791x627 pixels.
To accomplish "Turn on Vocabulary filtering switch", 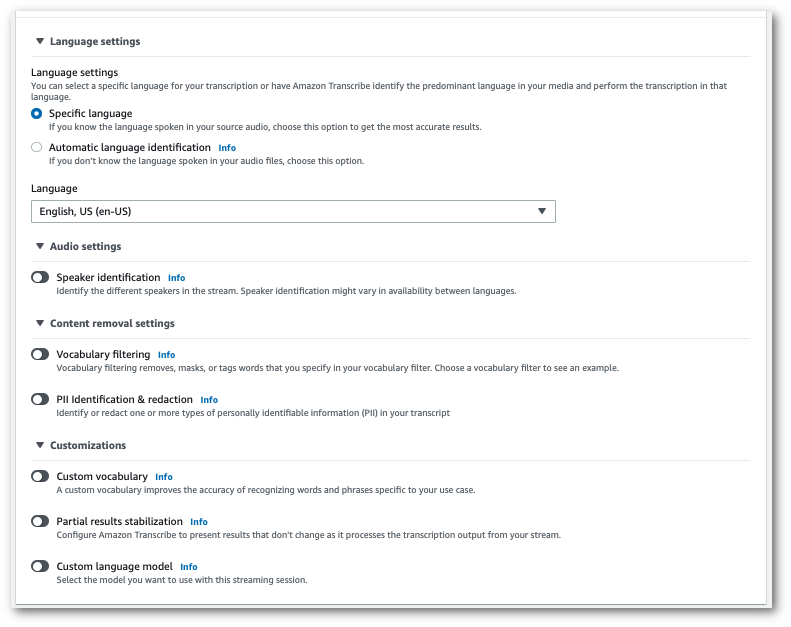I will (x=40, y=354).
